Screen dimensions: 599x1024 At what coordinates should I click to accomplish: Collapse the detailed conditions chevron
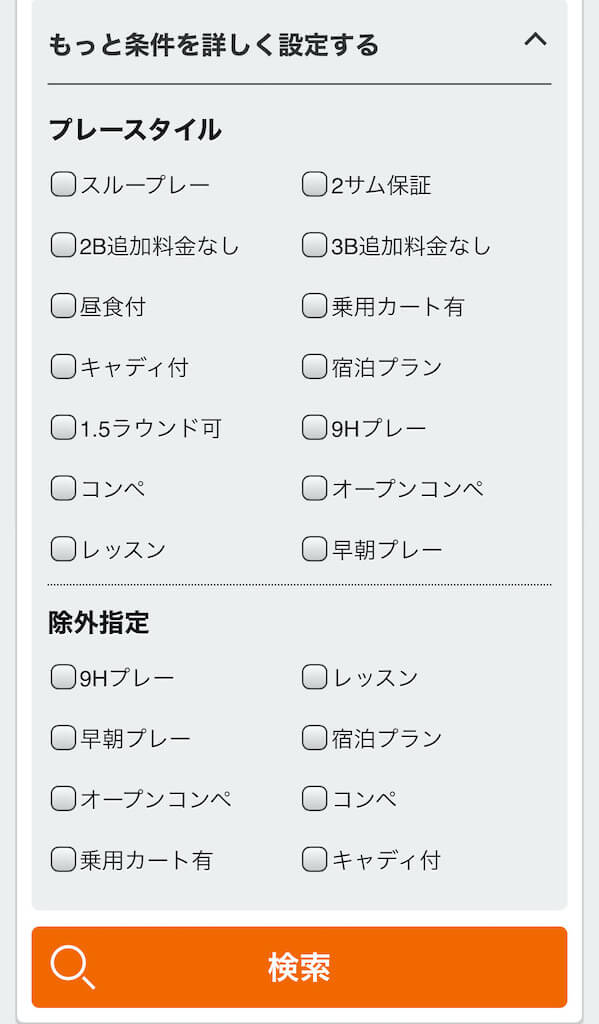click(535, 40)
